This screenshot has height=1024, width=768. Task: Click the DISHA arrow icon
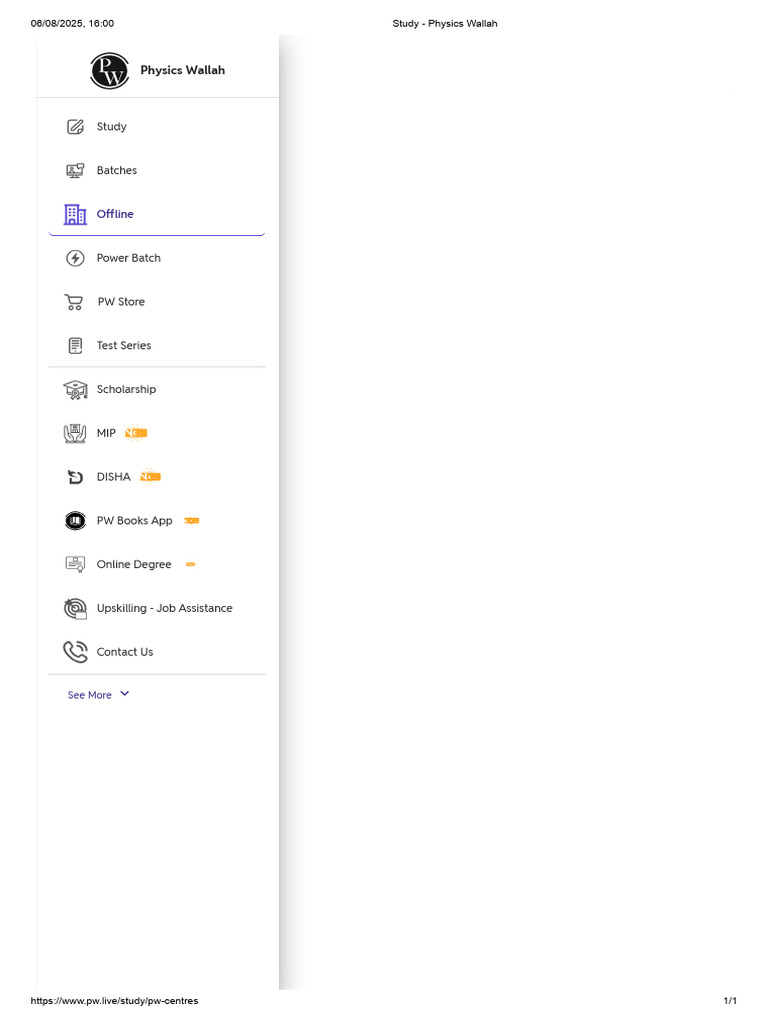[75, 477]
